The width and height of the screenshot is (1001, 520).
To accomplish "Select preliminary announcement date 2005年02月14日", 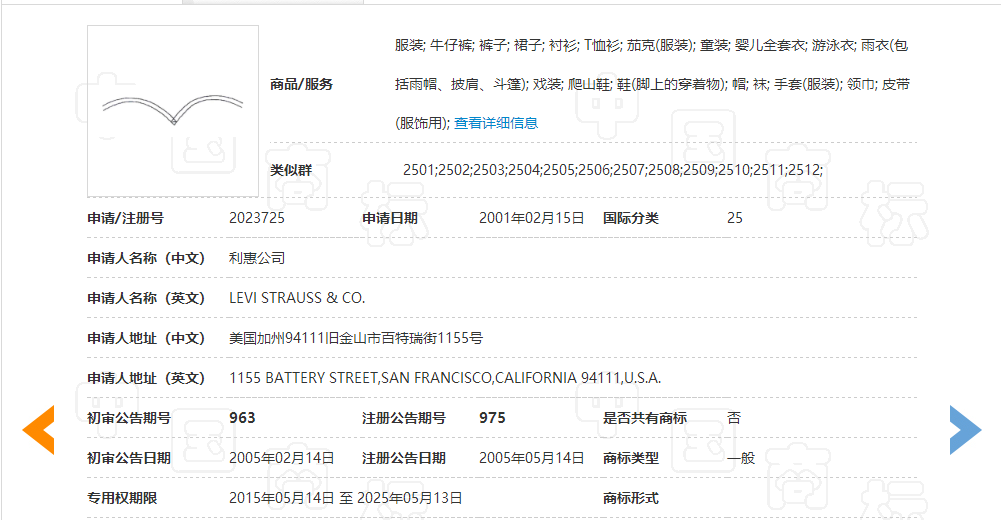I will [282, 458].
